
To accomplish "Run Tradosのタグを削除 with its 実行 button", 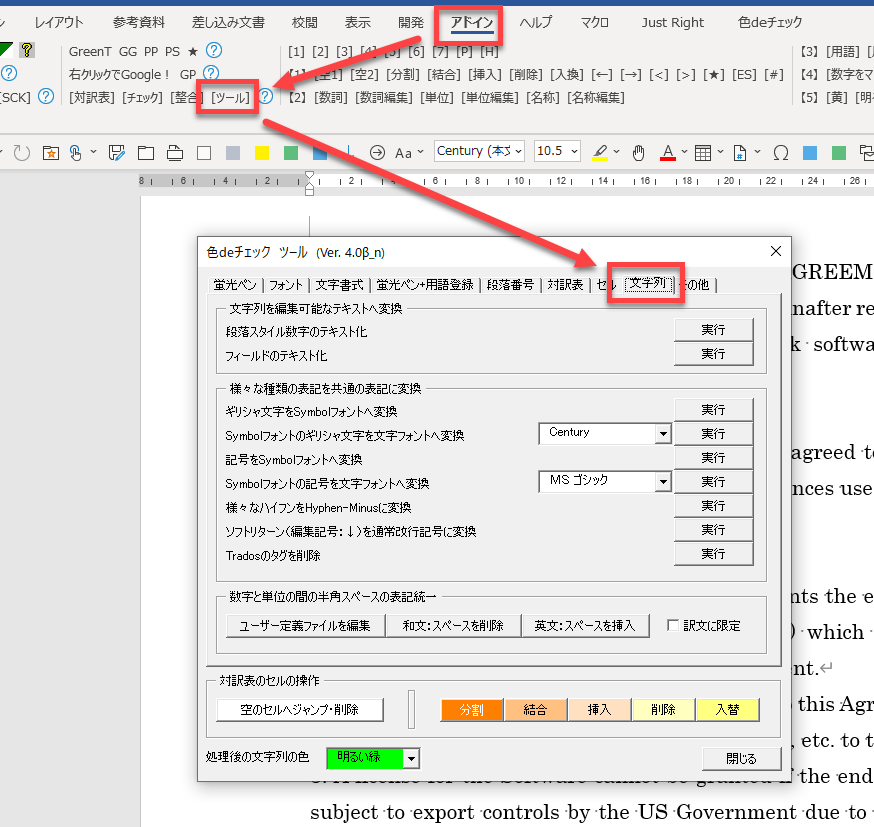I will coord(712,554).
